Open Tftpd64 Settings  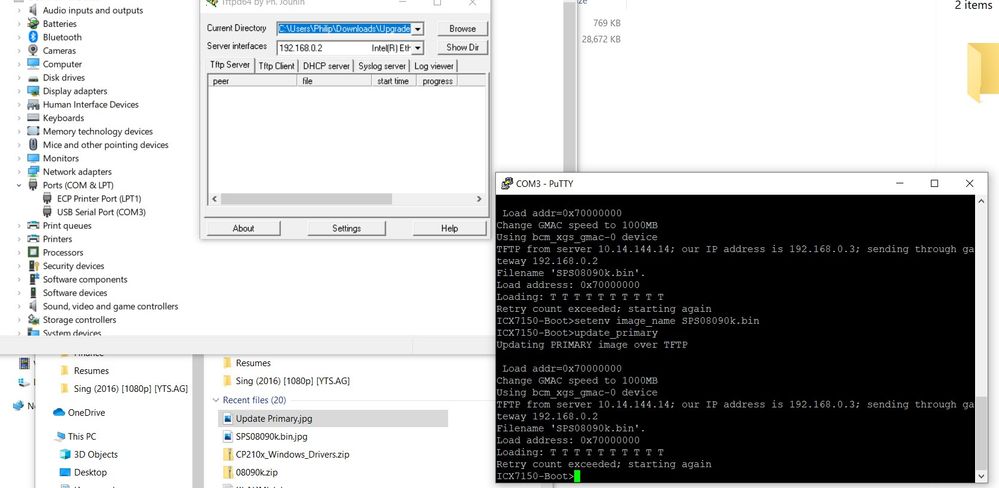[x=346, y=228]
